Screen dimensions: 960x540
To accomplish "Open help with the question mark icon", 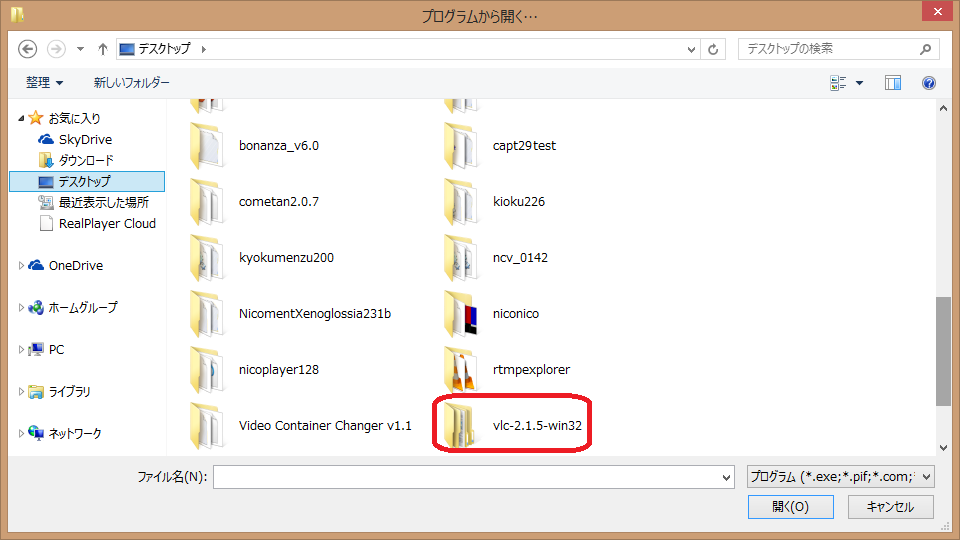I will pyautogui.click(x=929, y=83).
